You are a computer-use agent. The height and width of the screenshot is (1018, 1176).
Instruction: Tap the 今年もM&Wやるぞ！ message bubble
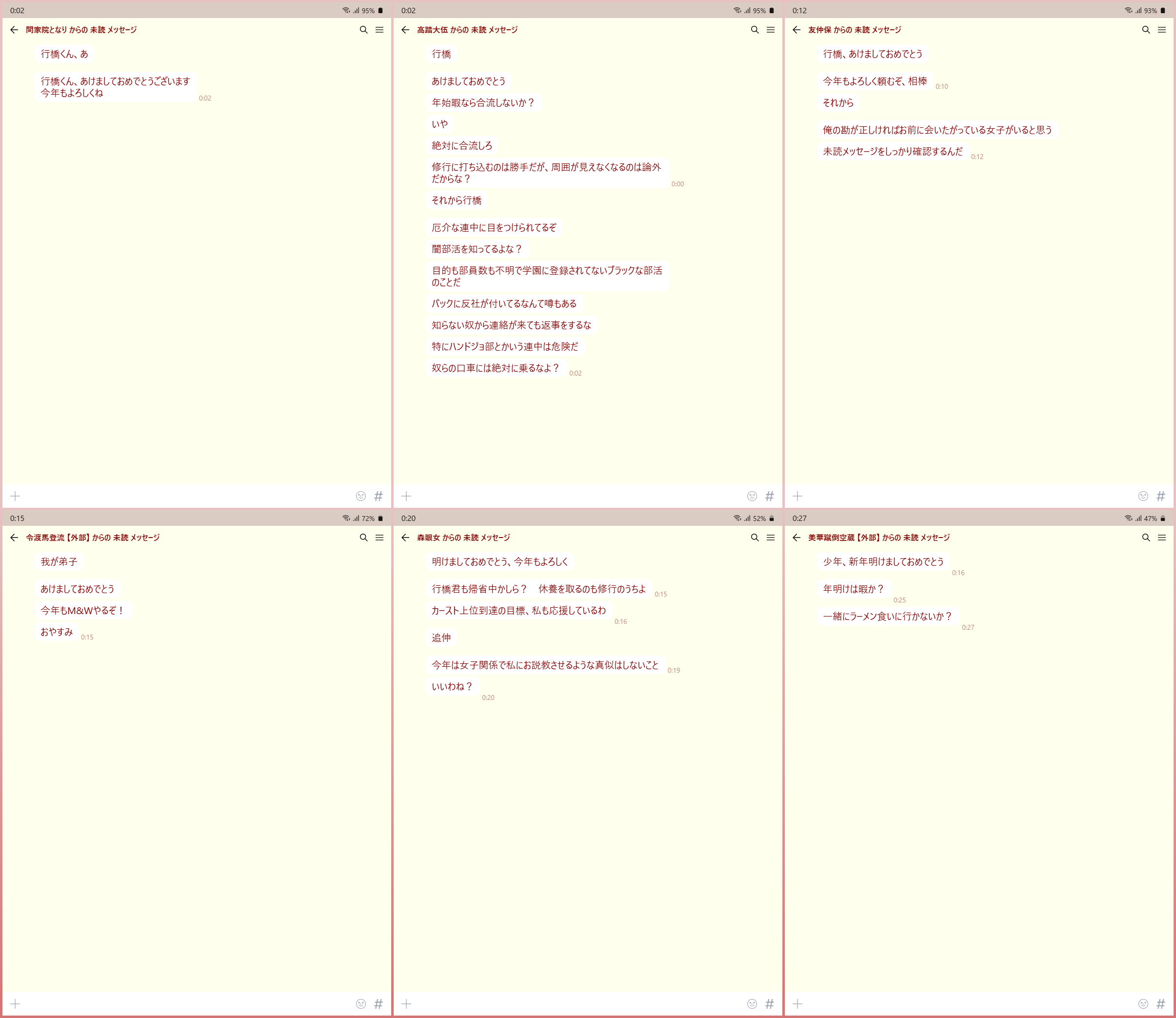tap(82, 610)
